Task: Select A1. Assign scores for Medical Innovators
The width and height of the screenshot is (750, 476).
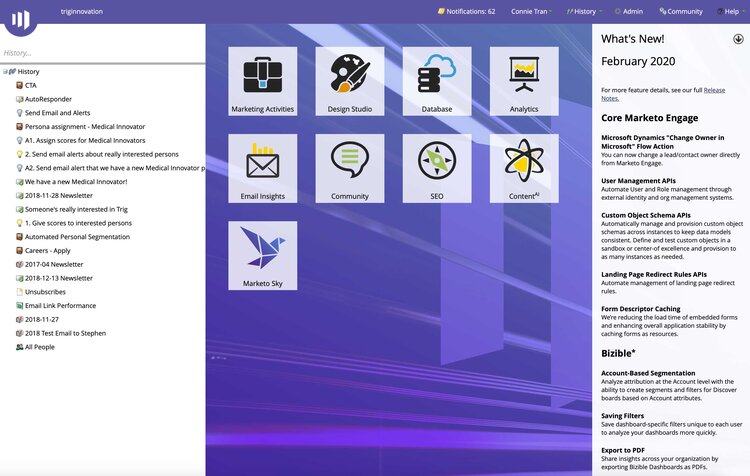Action: (x=85, y=141)
